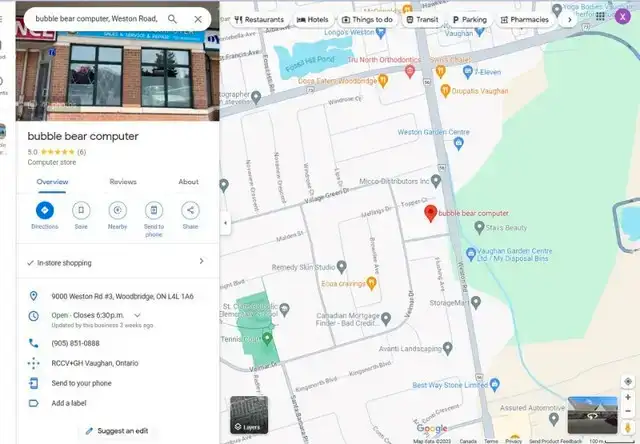Click the Send to phone icon
This screenshot has width=640, height=444.
pyautogui.click(x=154, y=210)
